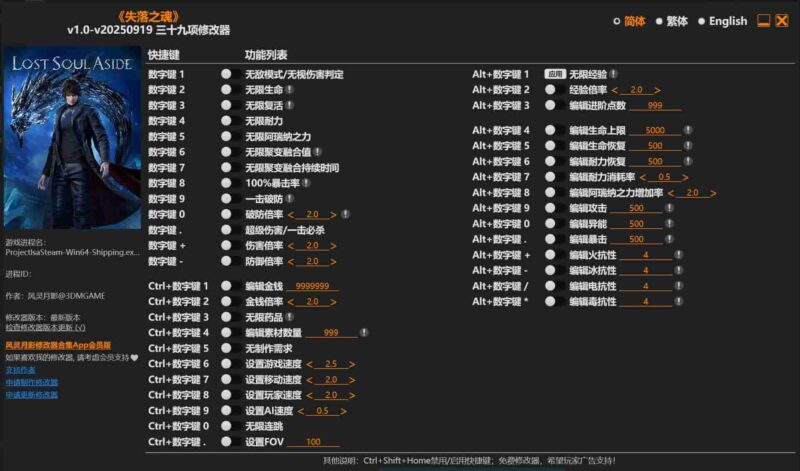The height and width of the screenshot is (471, 800).
Task: Enable 无限连跳 toggle
Action: 231,426
